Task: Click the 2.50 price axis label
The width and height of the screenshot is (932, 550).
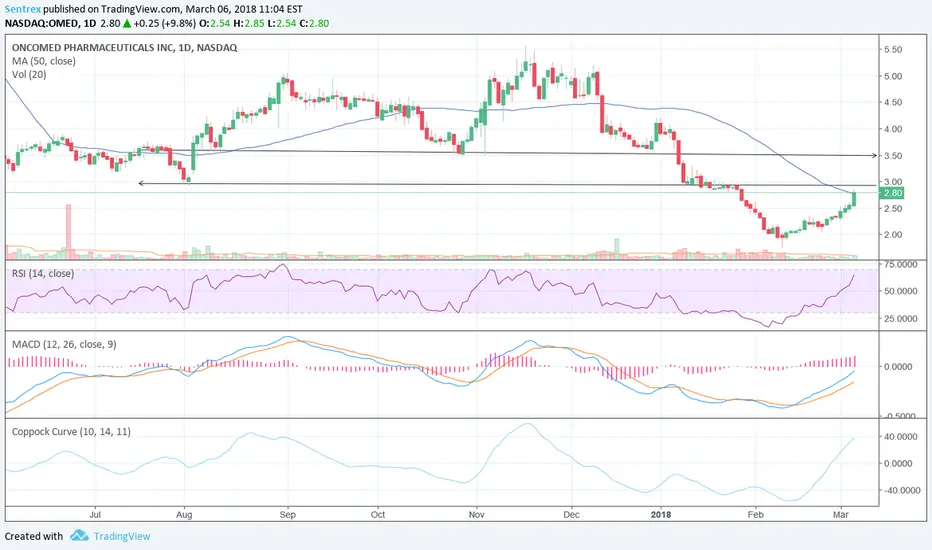Action: click(893, 209)
